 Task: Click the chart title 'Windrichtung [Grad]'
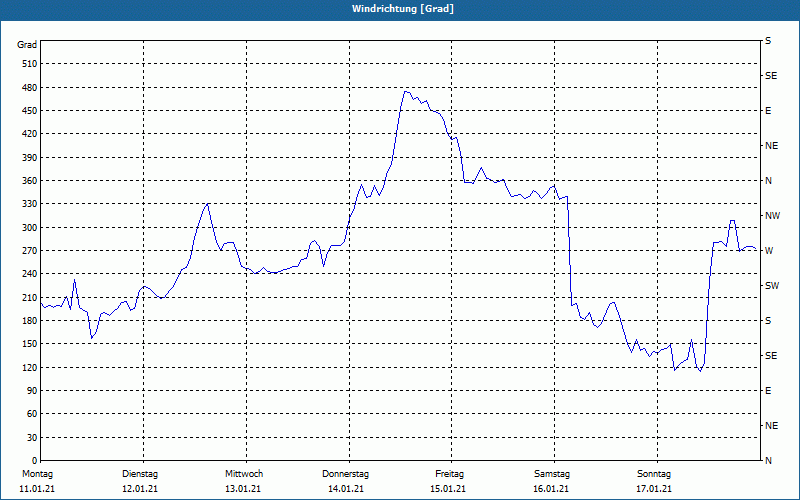[403, 9]
